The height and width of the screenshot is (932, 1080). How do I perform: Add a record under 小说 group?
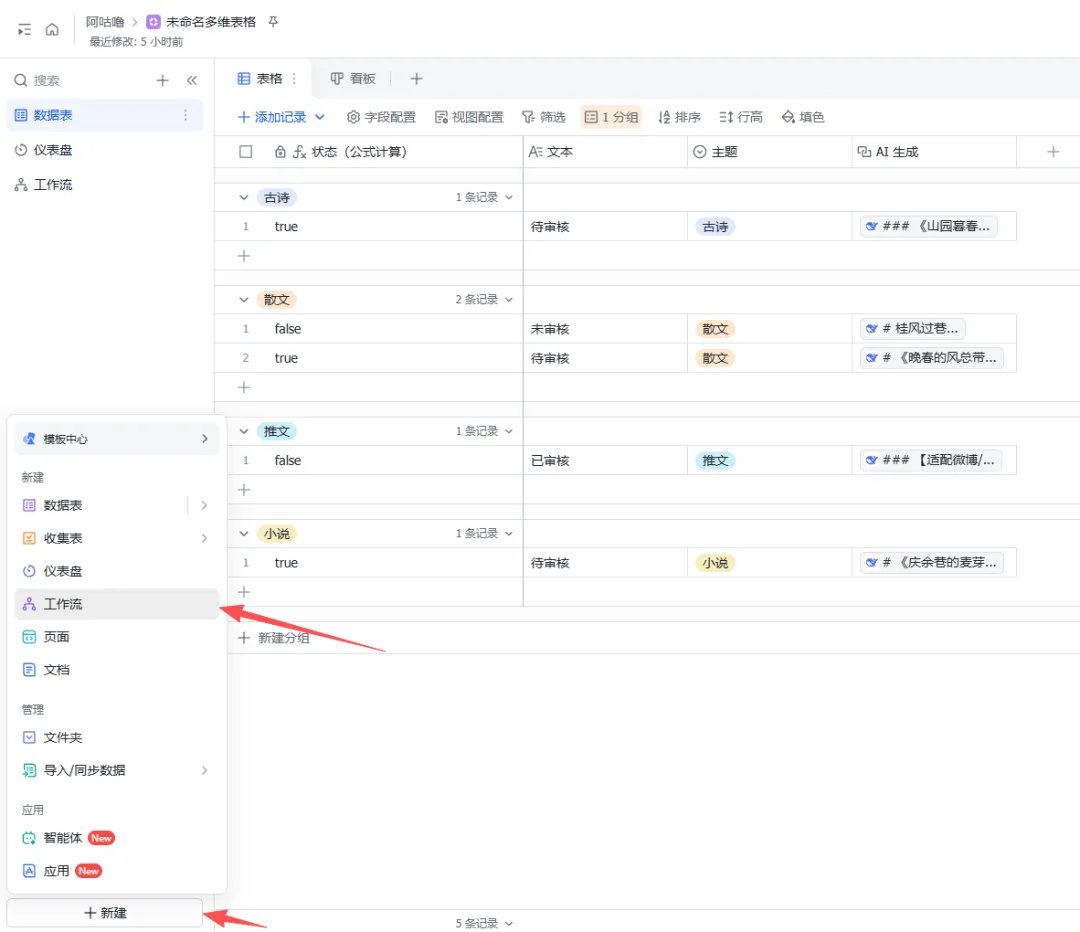point(244,592)
